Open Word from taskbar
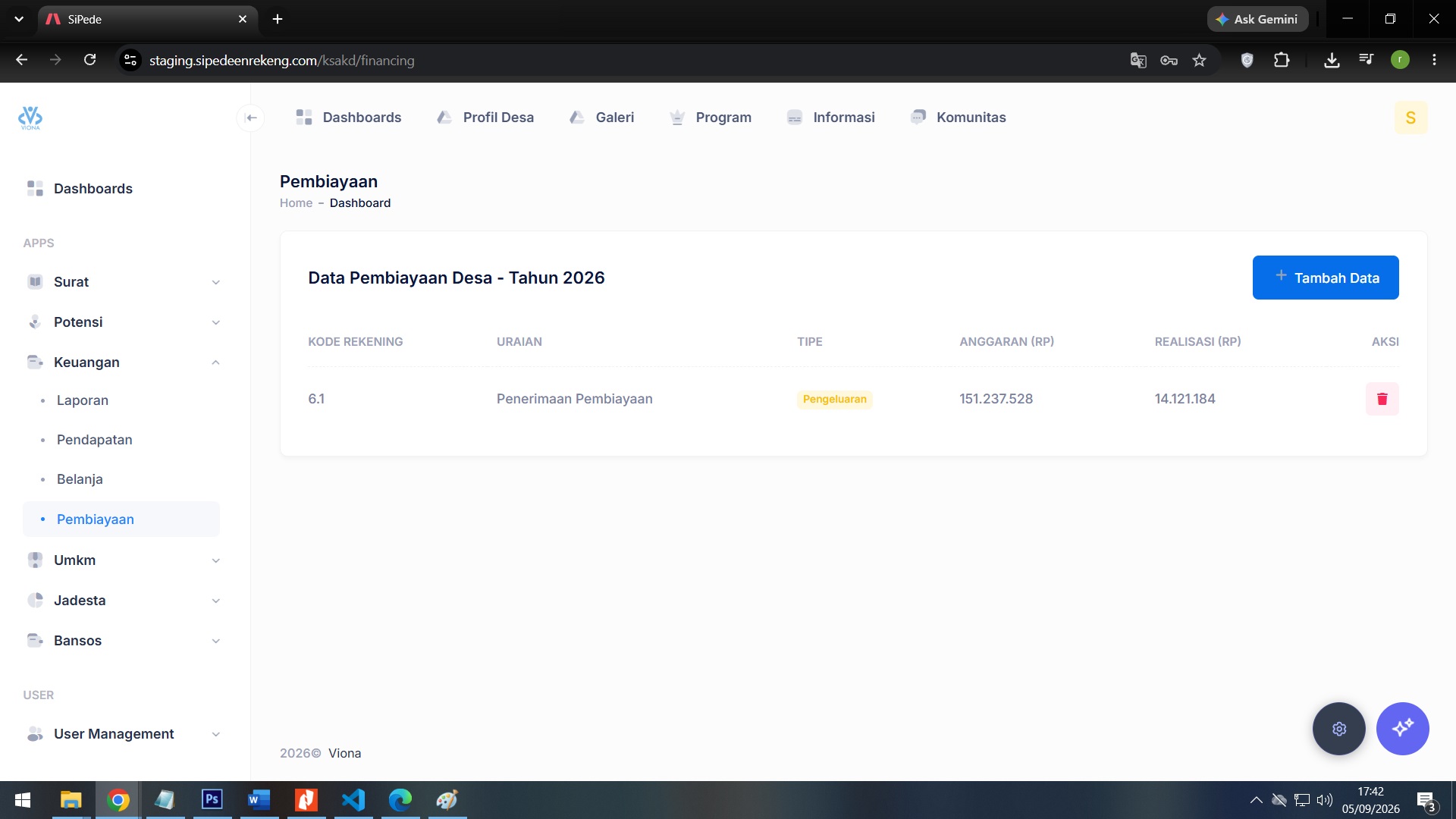This screenshot has height=819, width=1456. point(259,800)
